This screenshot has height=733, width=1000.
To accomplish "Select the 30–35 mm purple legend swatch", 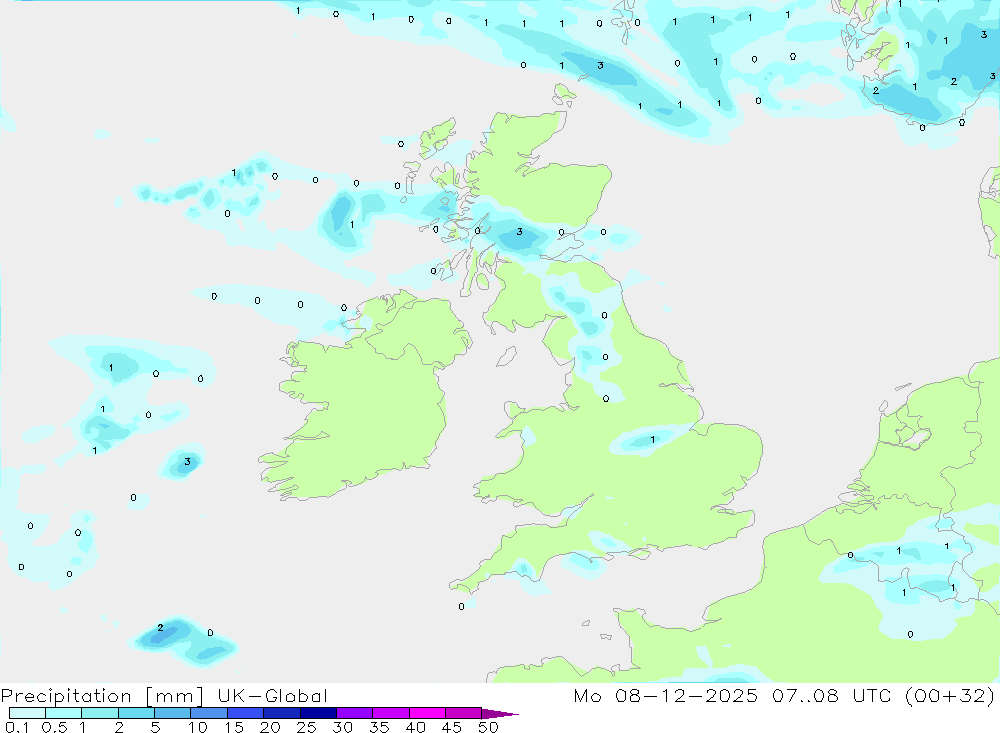I will (x=354, y=713).
